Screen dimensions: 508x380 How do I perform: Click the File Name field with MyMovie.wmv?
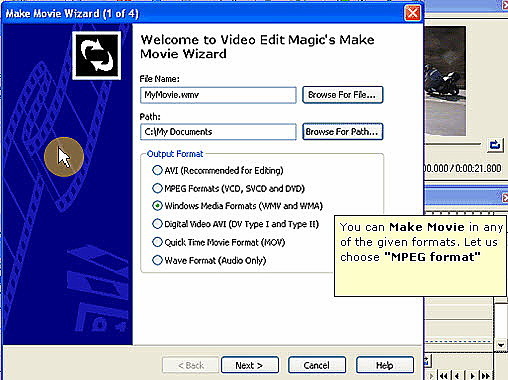coord(218,95)
